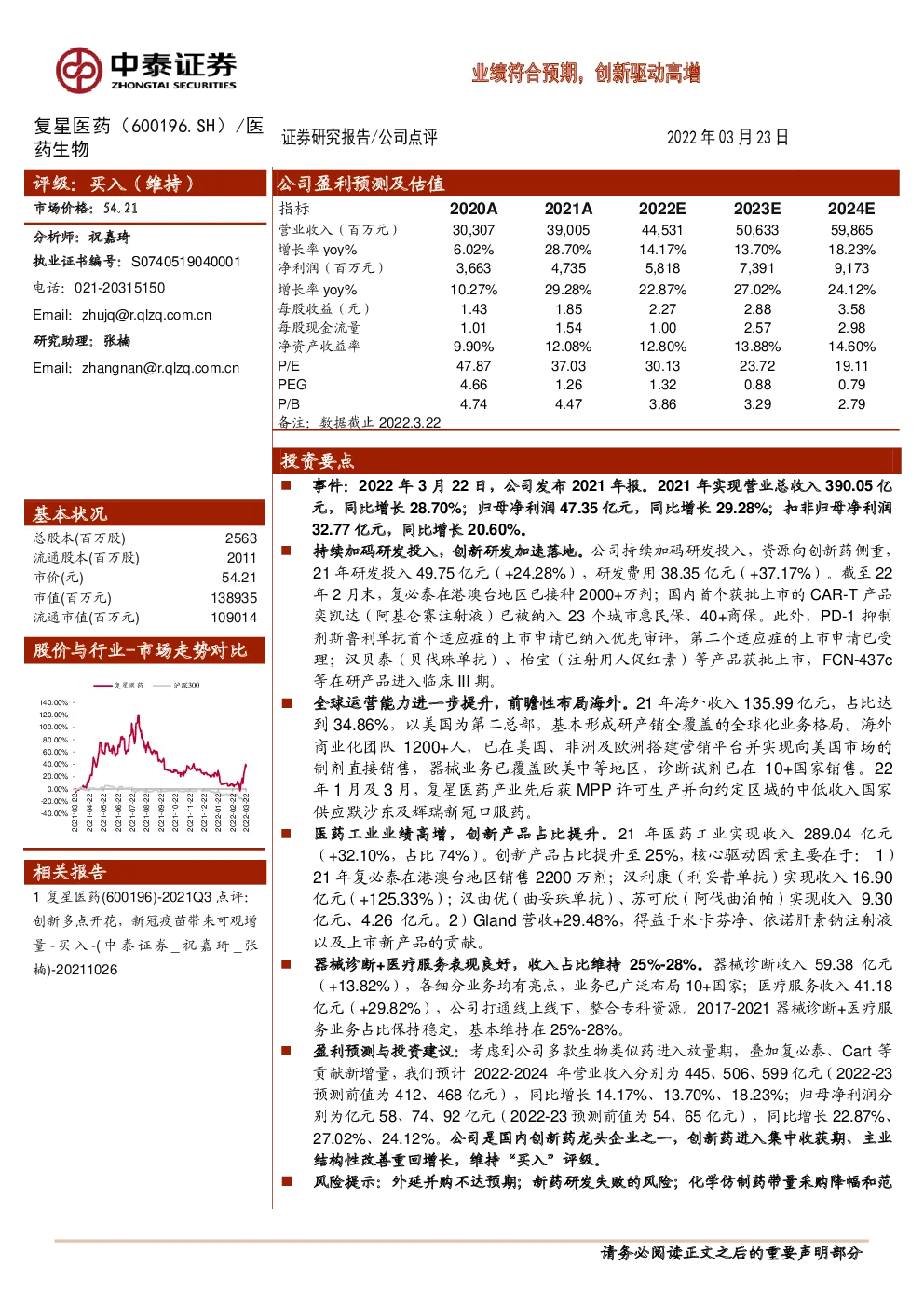This screenshot has height=1307, width=924.
Task: Click 2022E net profit value 5,818
Action: 662,268
